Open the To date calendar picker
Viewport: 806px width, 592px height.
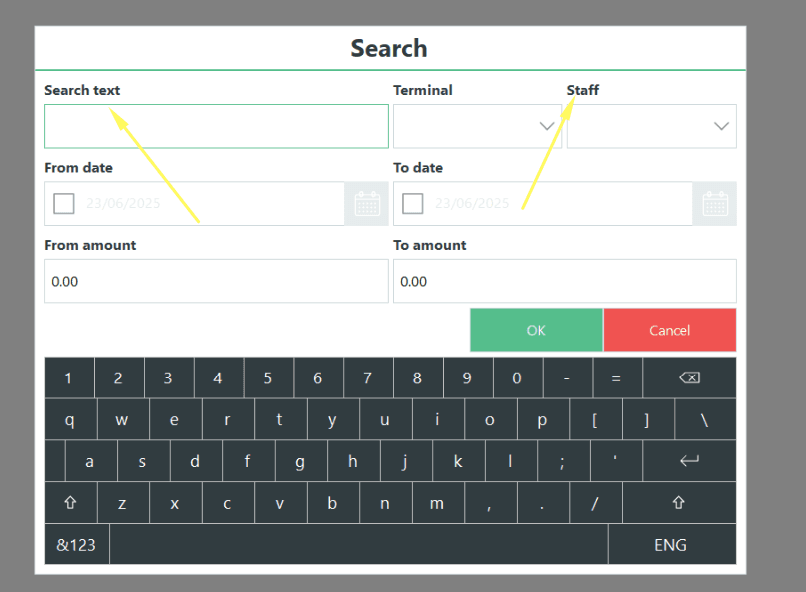pos(714,203)
